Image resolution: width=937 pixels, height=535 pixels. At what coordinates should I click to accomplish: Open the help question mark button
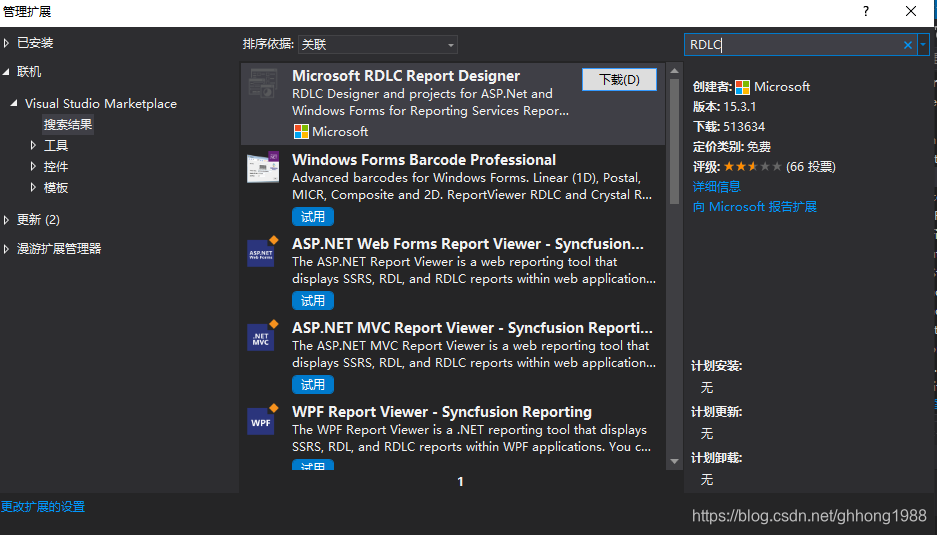[866, 11]
